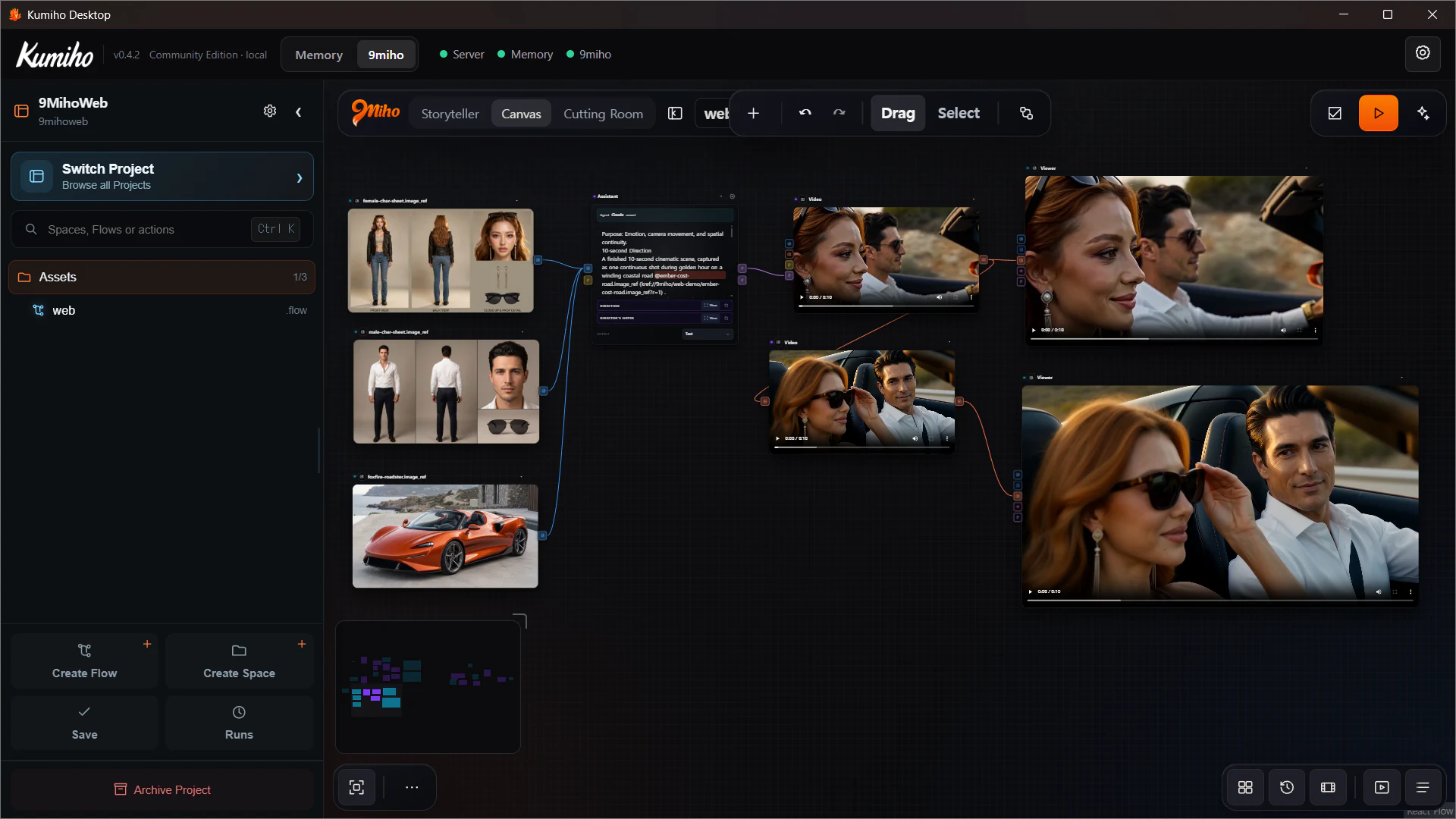Open the upper Viewer node's three-dot menu

[x=1315, y=330]
